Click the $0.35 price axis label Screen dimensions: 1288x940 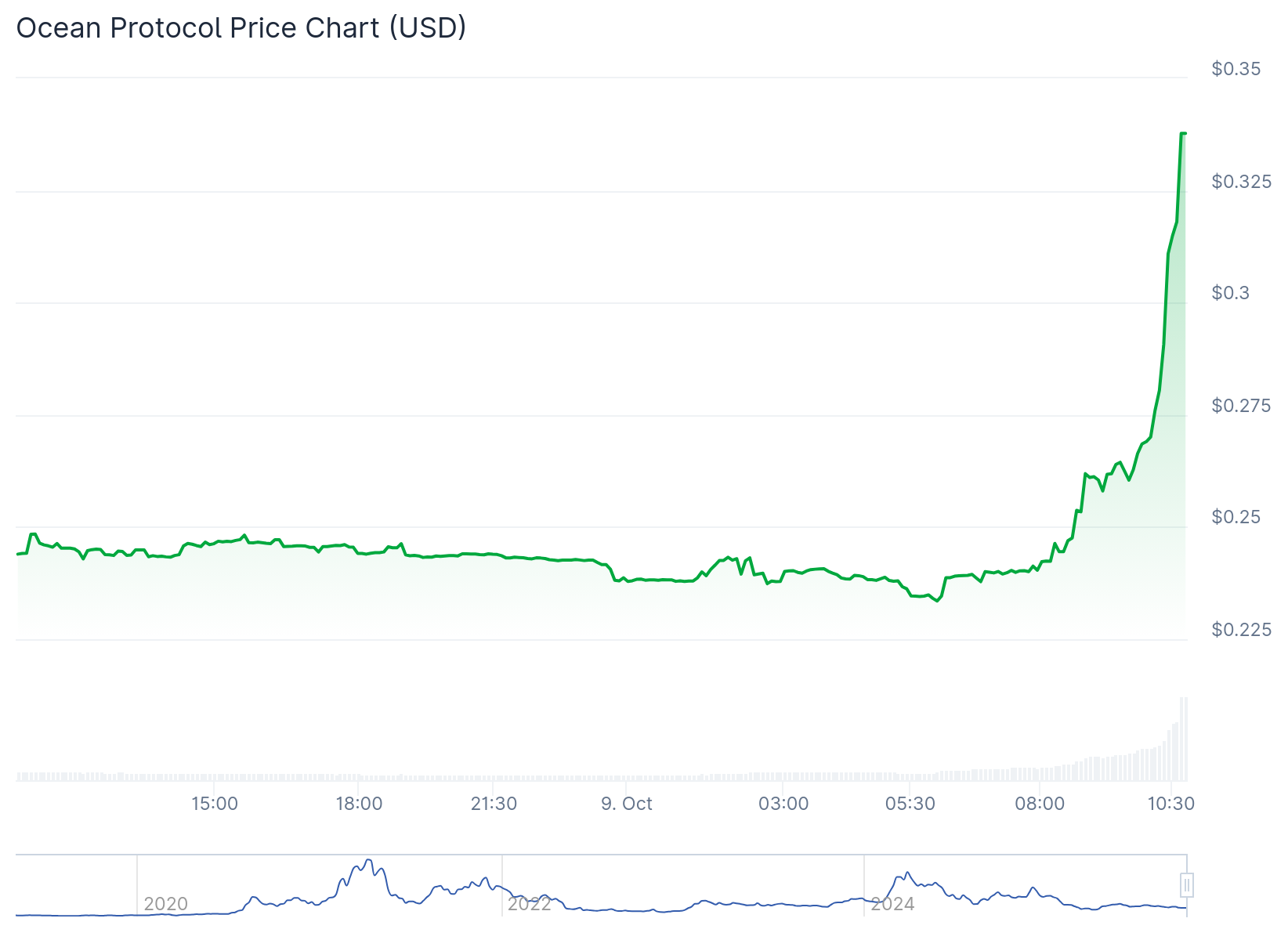point(1236,69)
